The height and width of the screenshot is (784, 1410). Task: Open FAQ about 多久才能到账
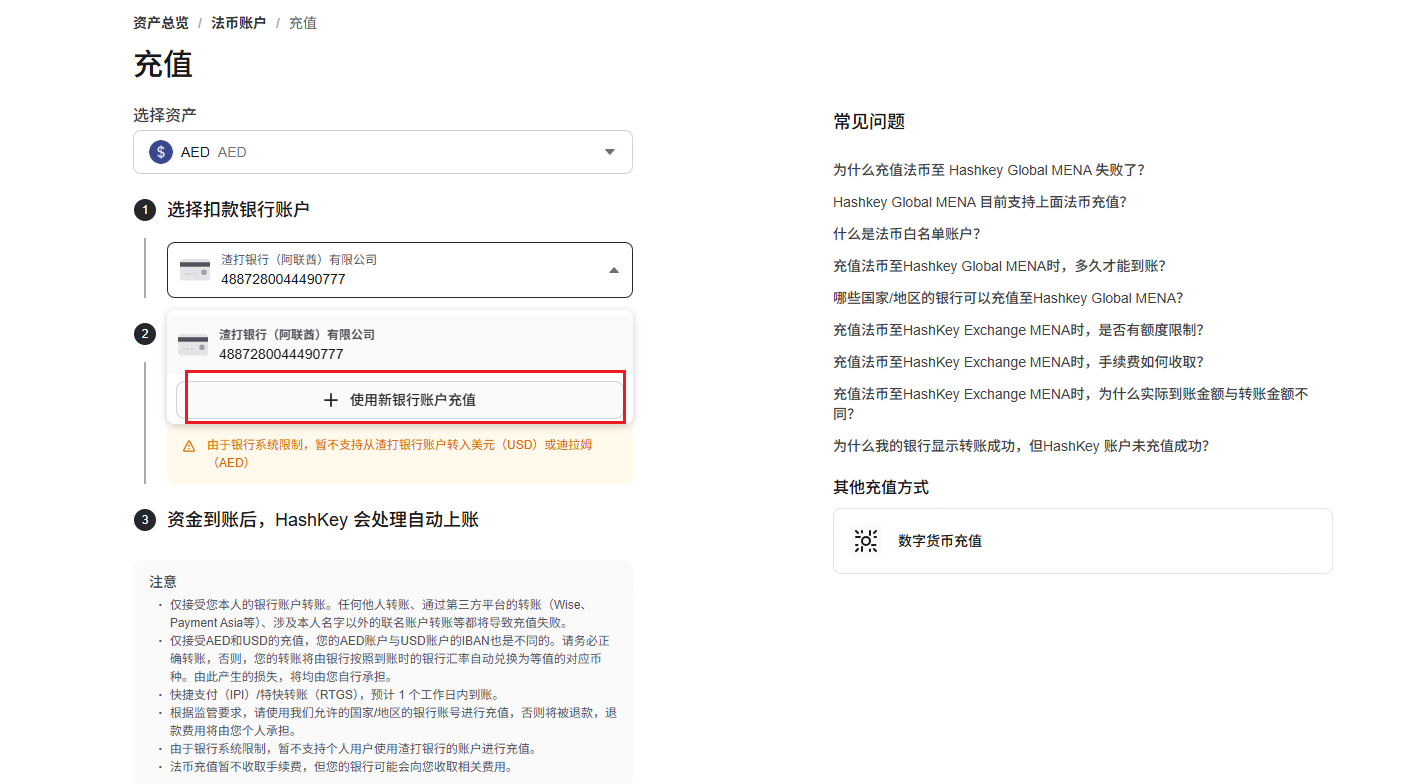(998, 266)
